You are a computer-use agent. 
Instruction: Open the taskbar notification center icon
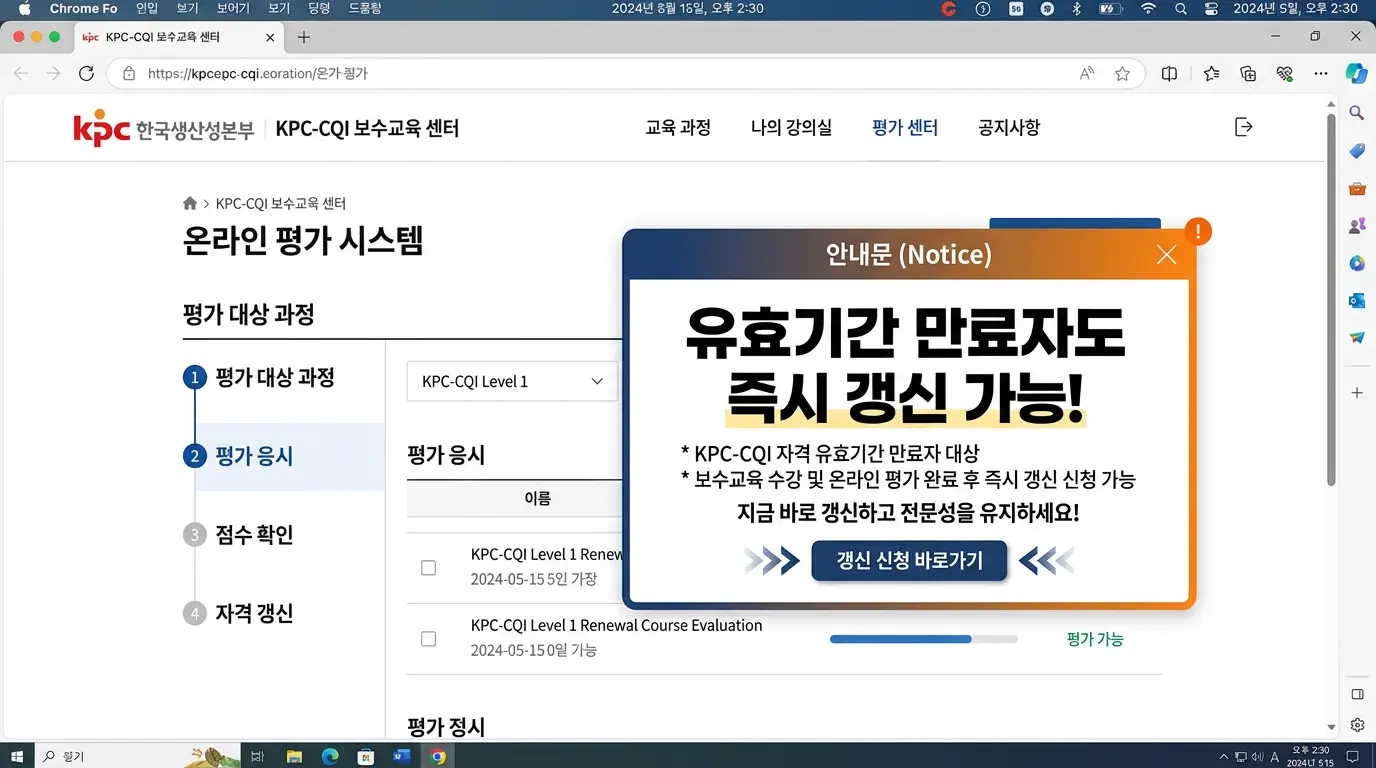(1352, 756)
